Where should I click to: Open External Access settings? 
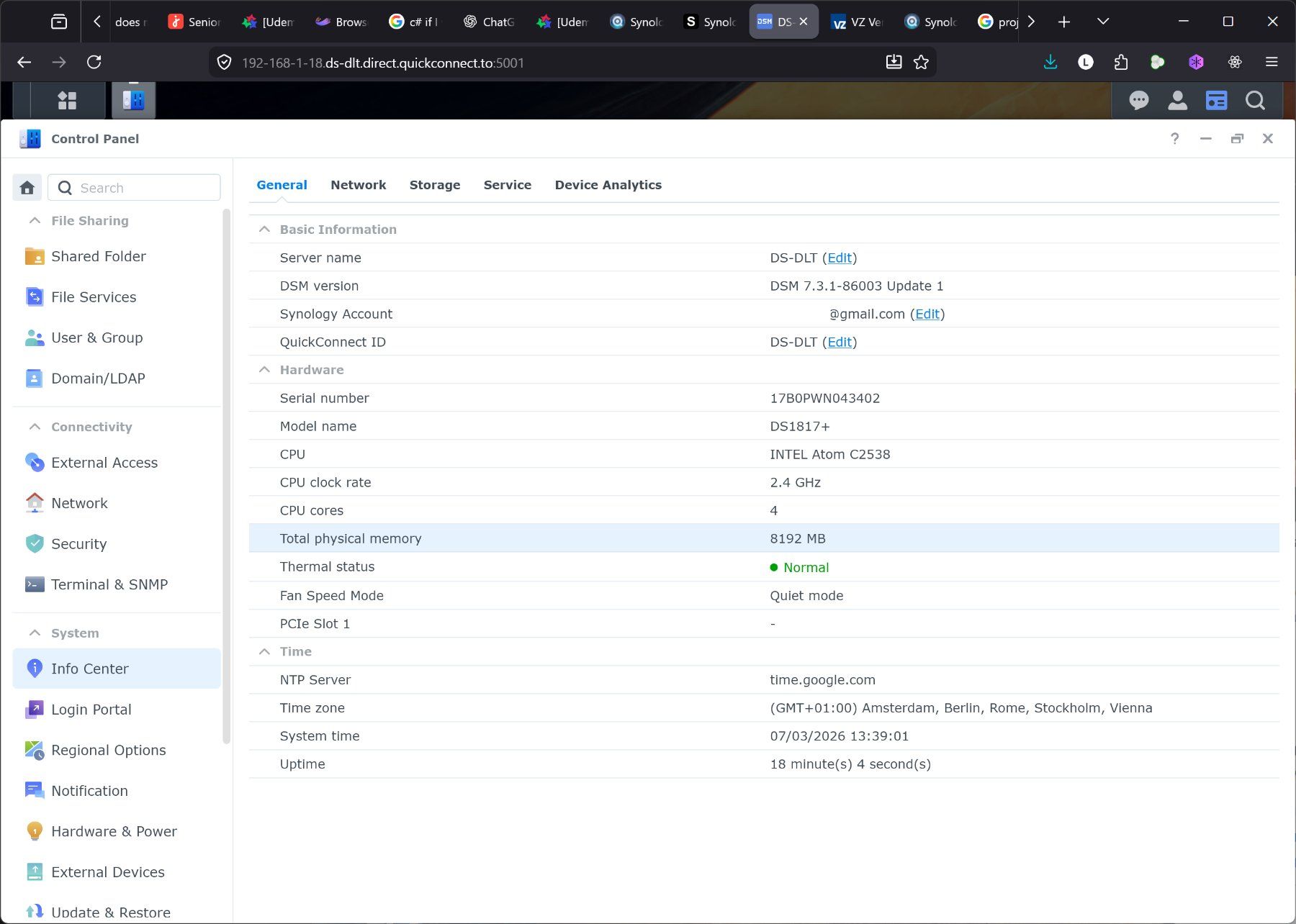coord(117,463)
